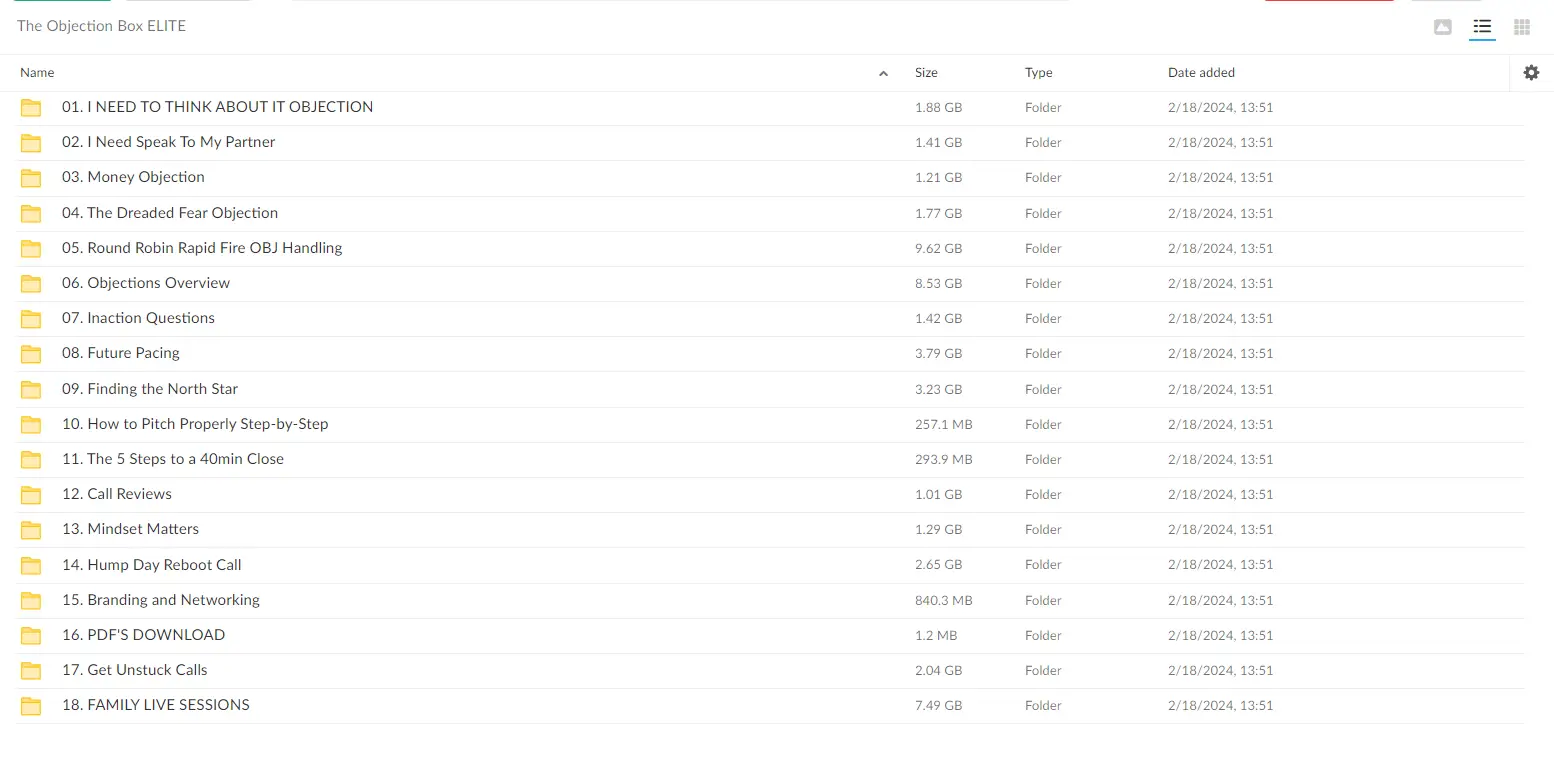Screen dimensions: 1554x779
Task: Click folder icon for Mindset Matters
Action: pos(31,530)
